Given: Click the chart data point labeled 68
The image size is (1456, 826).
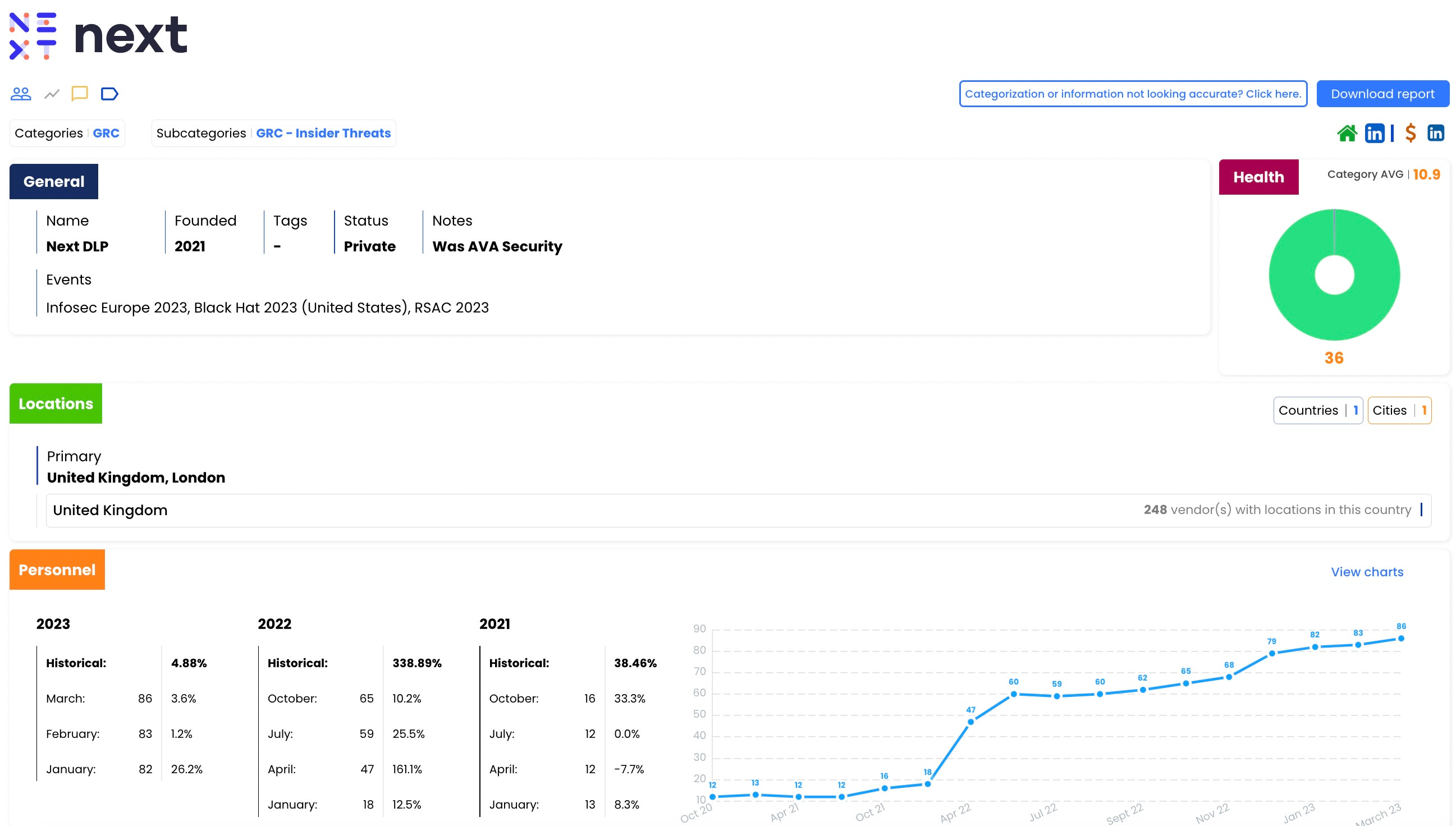Looking at the screenshot, I should (1229, 677).
